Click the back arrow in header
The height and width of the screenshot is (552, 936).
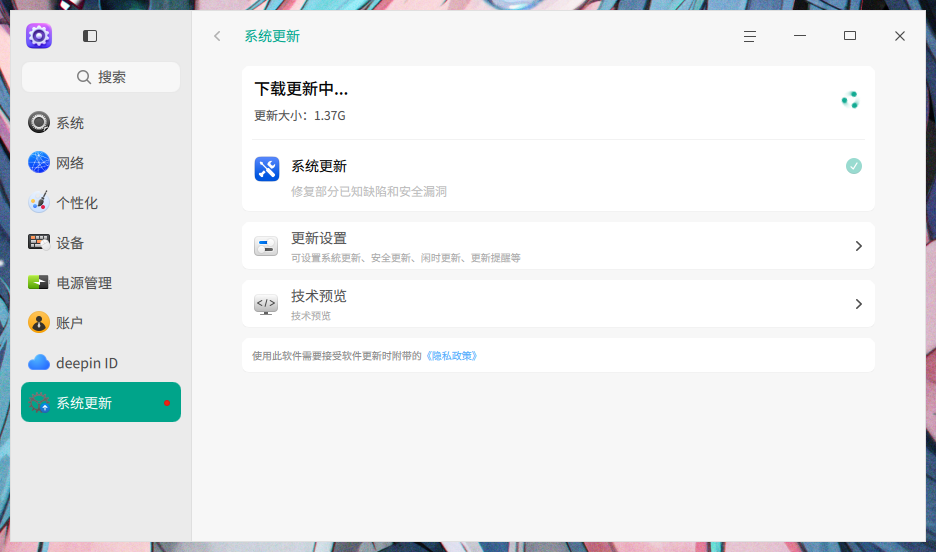click(x=217, y=36)
